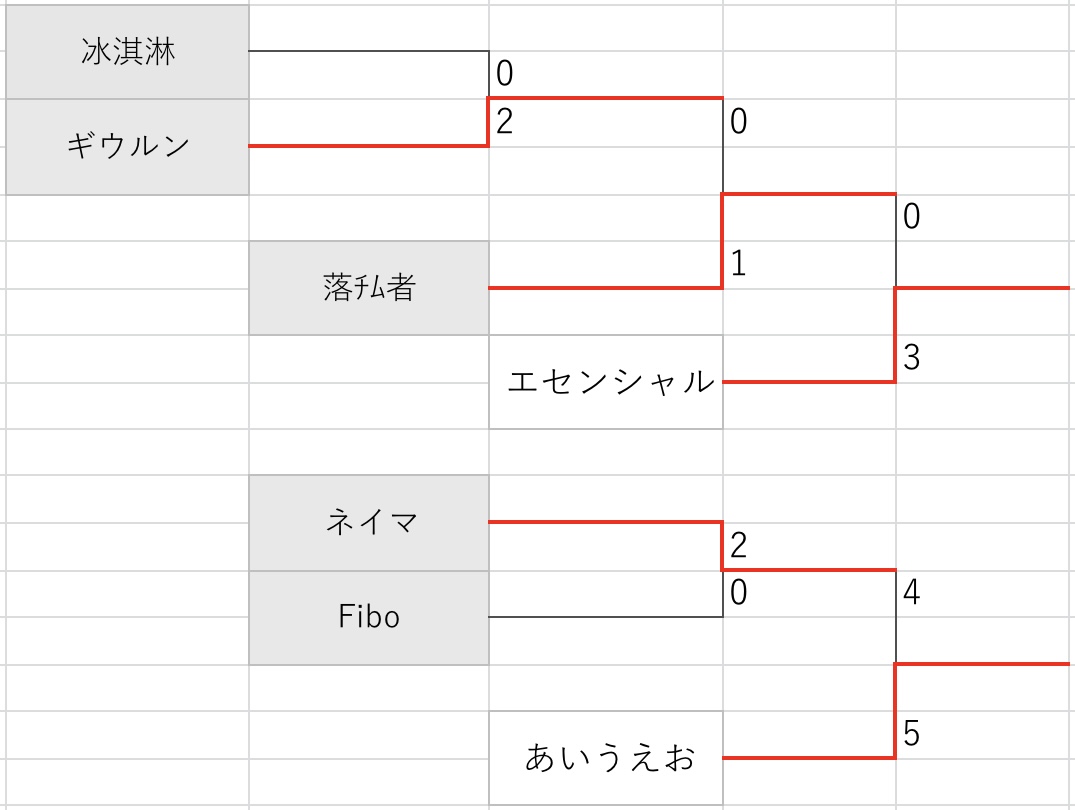Click the ネイマ player cell
1075x810 pixels.
pos(369,523)
